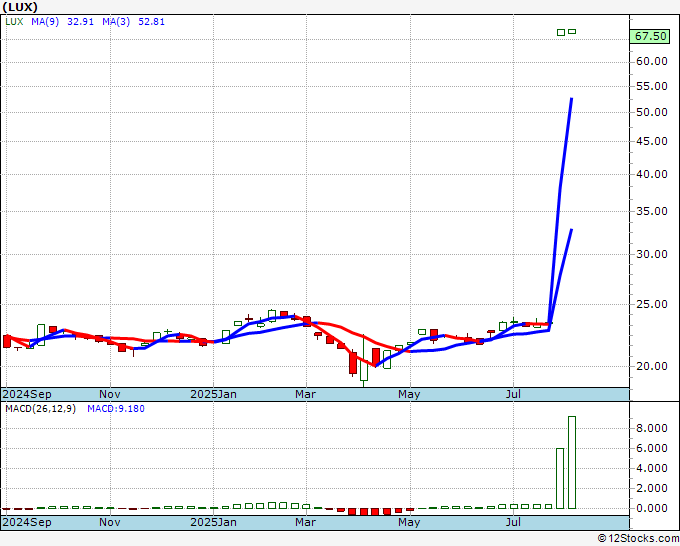Image resolution: width=680 pixels, height=546 pixels.
Task: Click the MACD(26,12,9) indicator label
Action: pyautogui.click(x=40, y=409)
